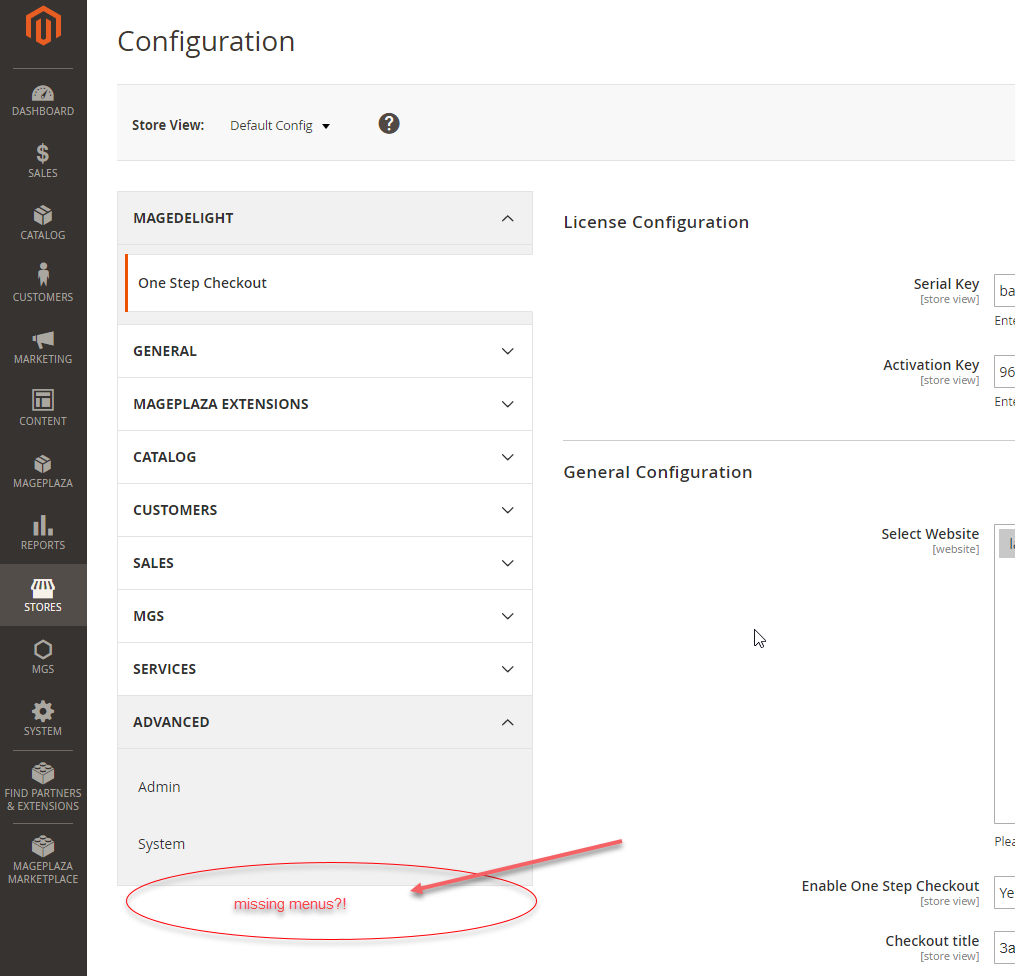Open the Admin settings under Advanced
This screenshot has width=1015, height=976.
(x=159, y=787)
